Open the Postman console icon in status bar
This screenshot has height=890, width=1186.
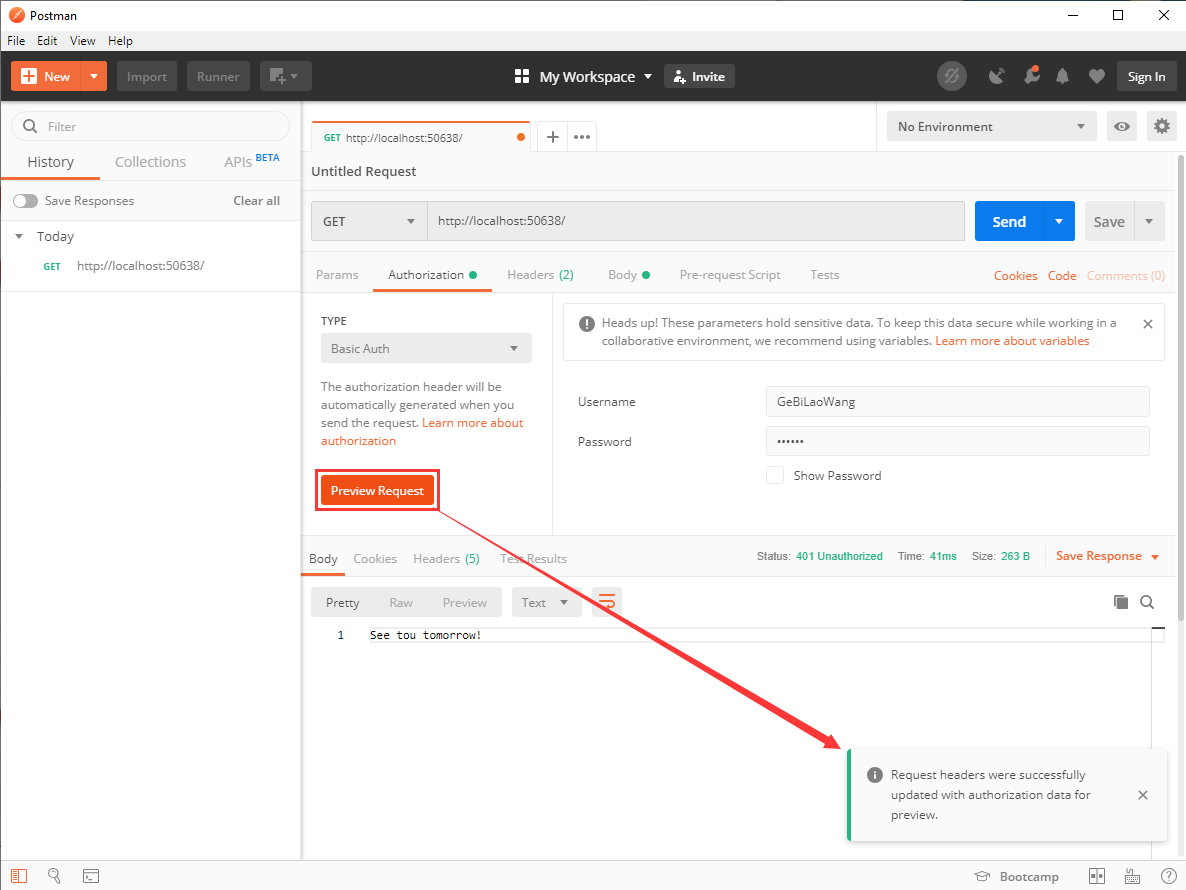[x=90, y=876]
